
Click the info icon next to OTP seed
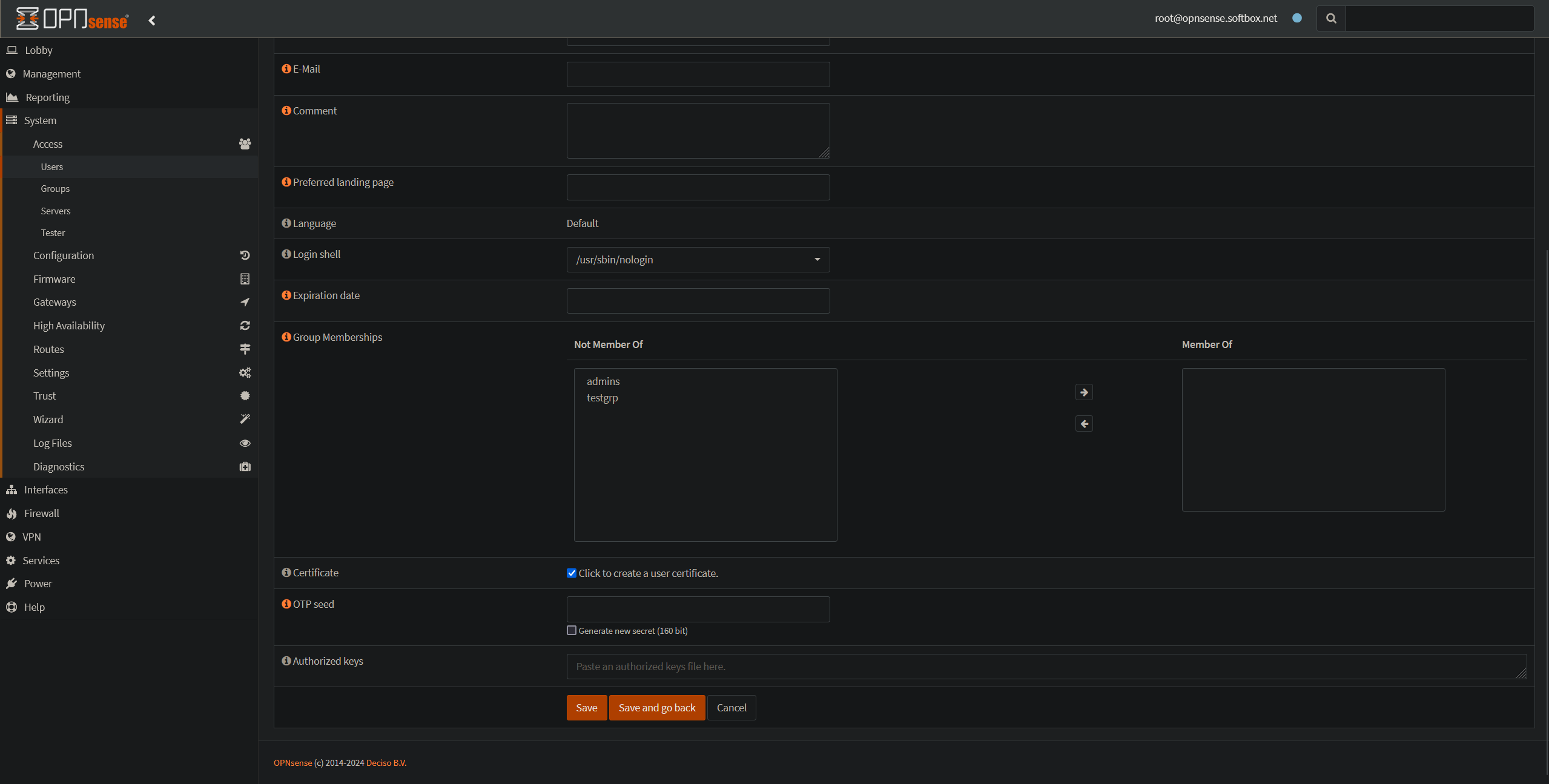[286, 604]
